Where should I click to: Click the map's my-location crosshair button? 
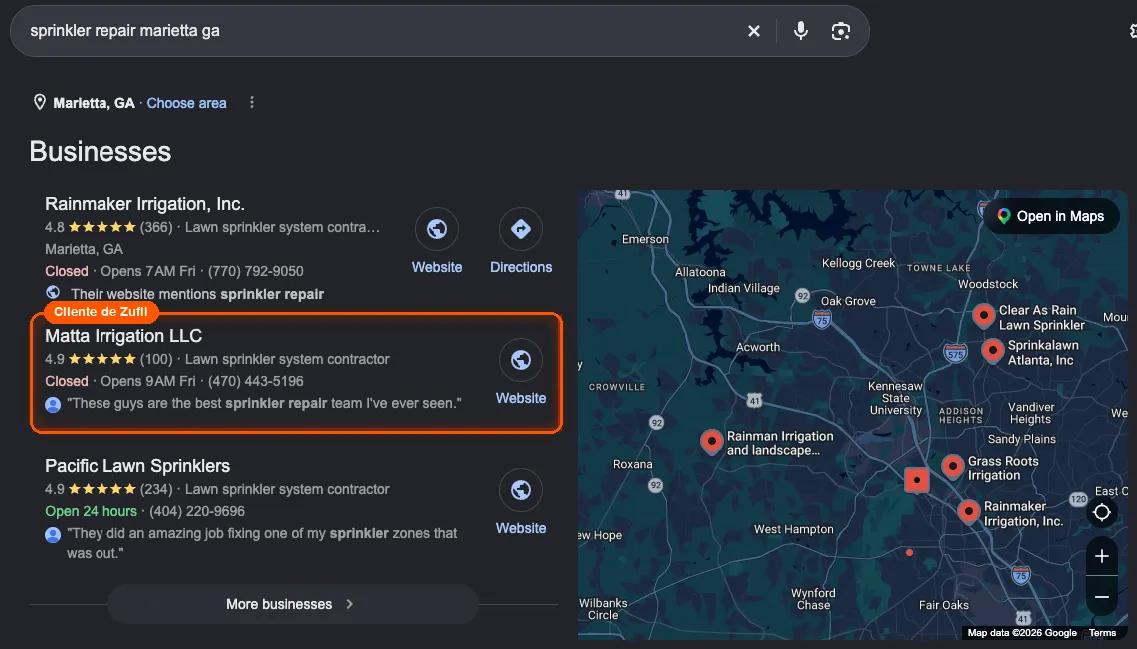(x=1101, y=512)
